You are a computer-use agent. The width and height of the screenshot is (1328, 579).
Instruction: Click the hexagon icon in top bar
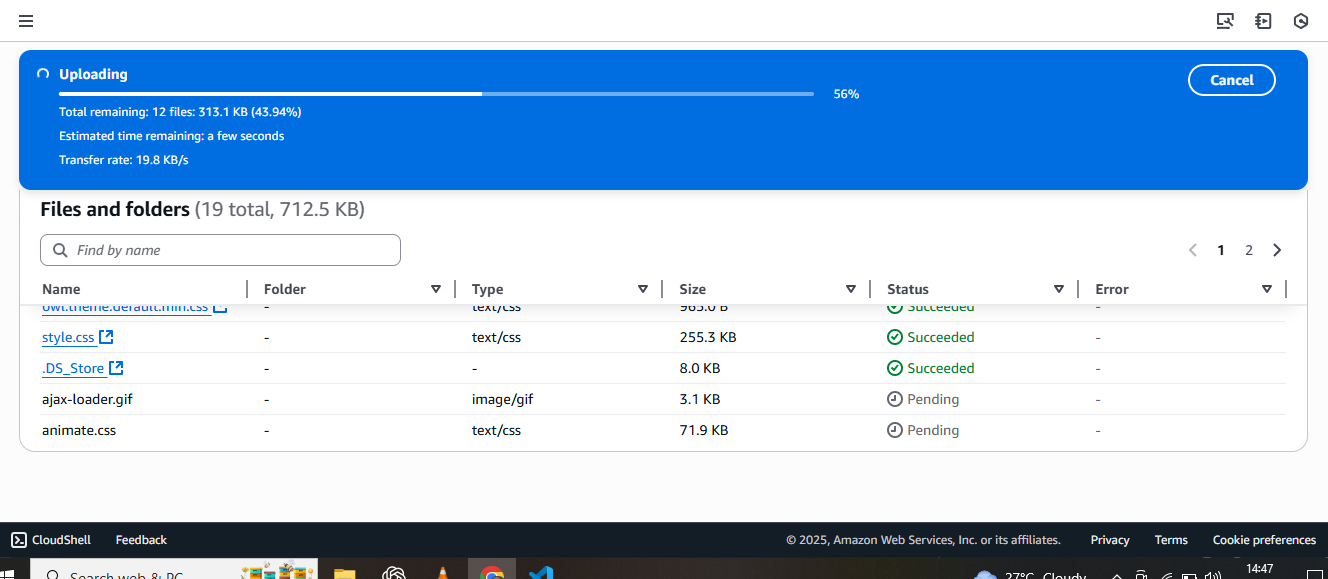(1301, 21)
